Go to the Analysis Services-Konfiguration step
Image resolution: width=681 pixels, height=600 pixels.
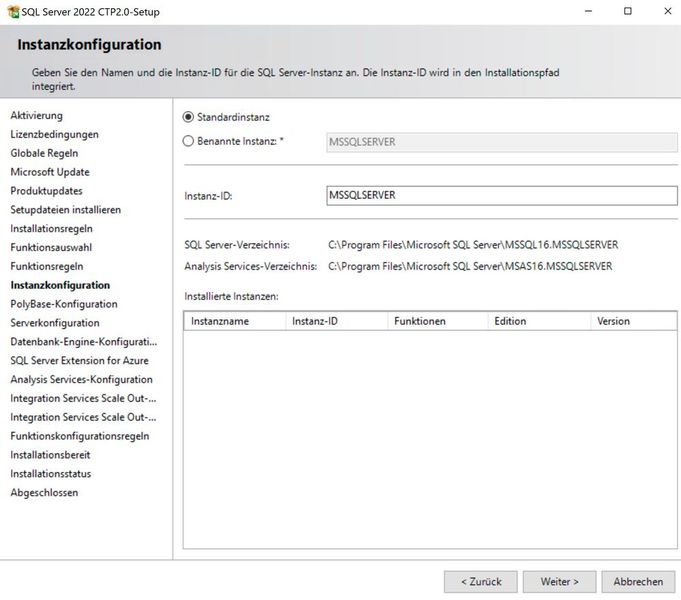click(82, 379)
